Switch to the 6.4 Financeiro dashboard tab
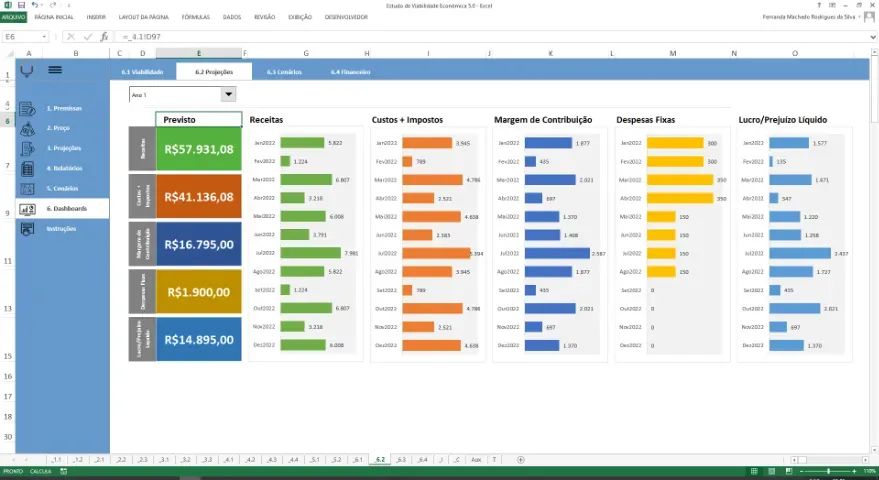 tap(350, 72)
